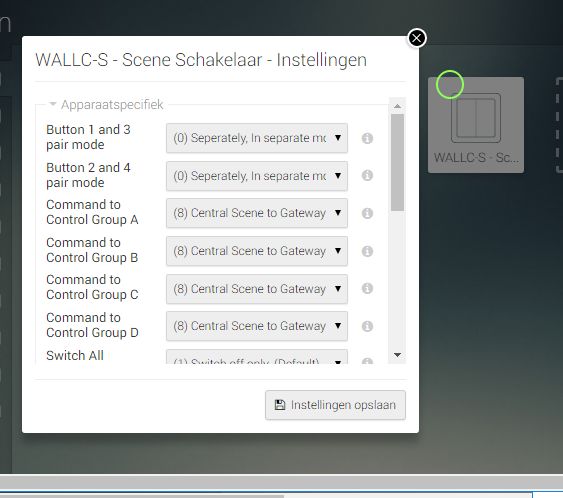Screen dimensions: 563x498
Task: Open the Switch All dropdown
Action: (257, 358)
